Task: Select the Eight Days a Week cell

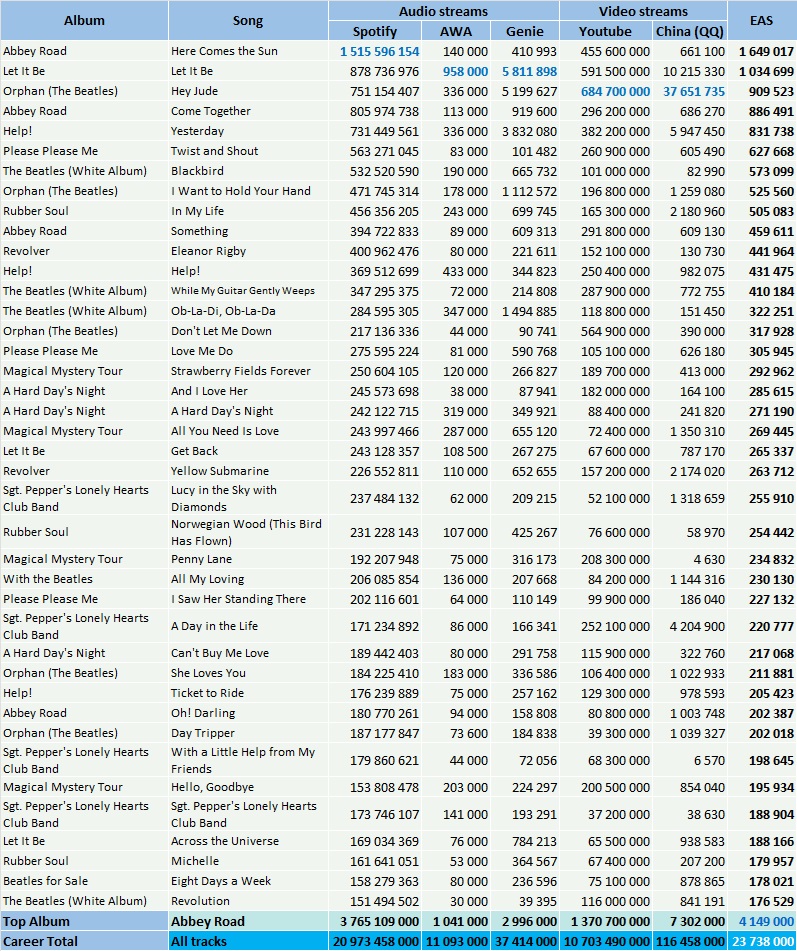Action: [248, 881]
